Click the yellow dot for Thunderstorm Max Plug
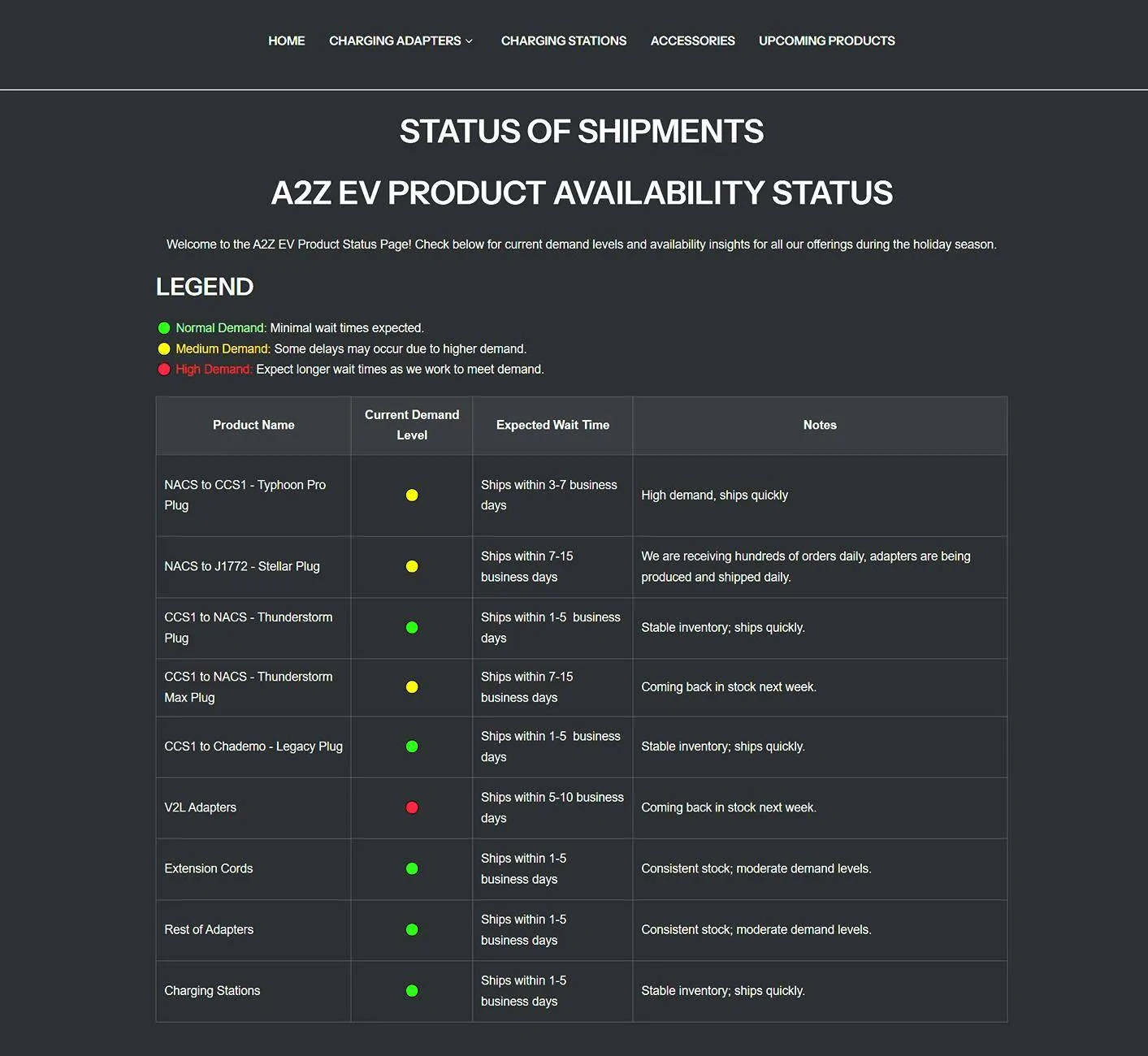1148x1056 pixels. 412,687
